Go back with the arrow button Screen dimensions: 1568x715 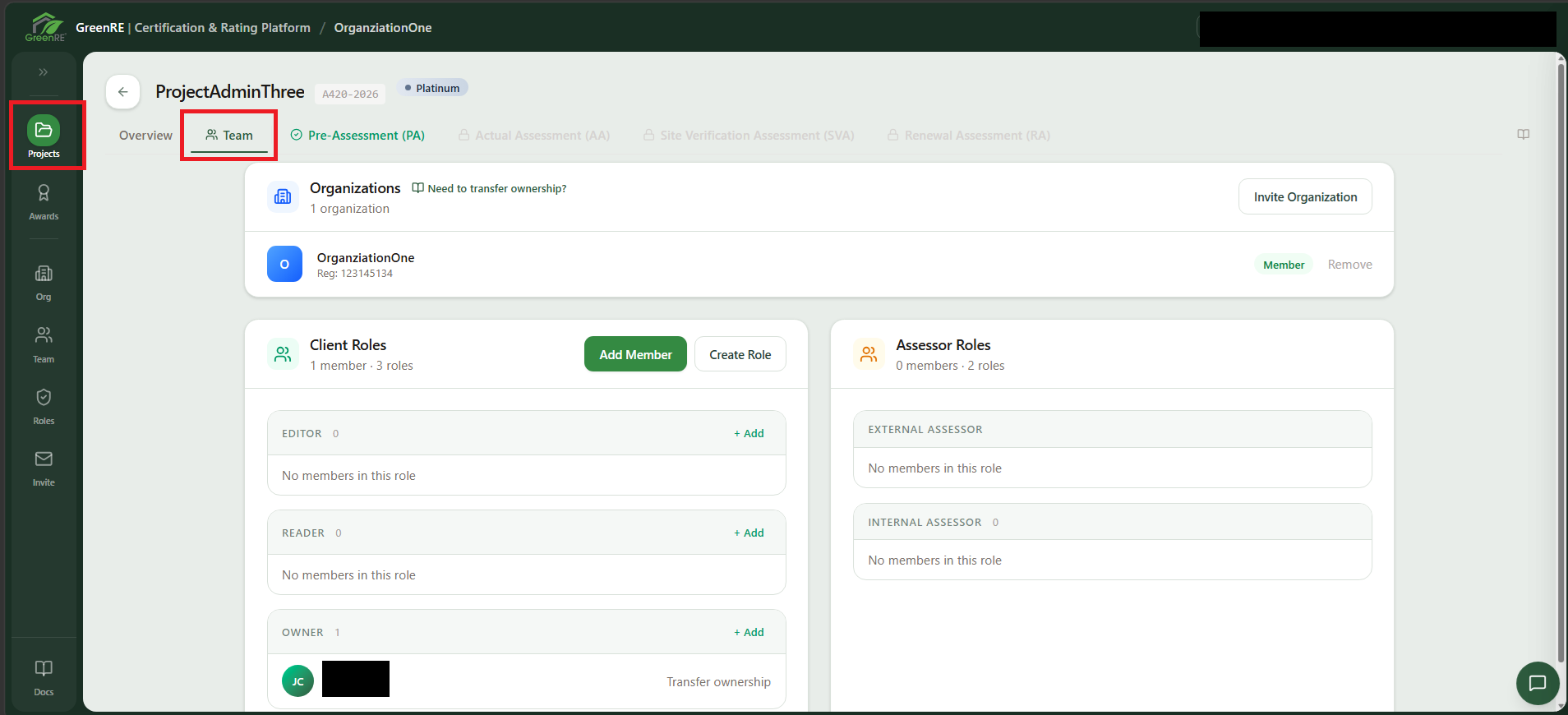(x=122, y=92)
